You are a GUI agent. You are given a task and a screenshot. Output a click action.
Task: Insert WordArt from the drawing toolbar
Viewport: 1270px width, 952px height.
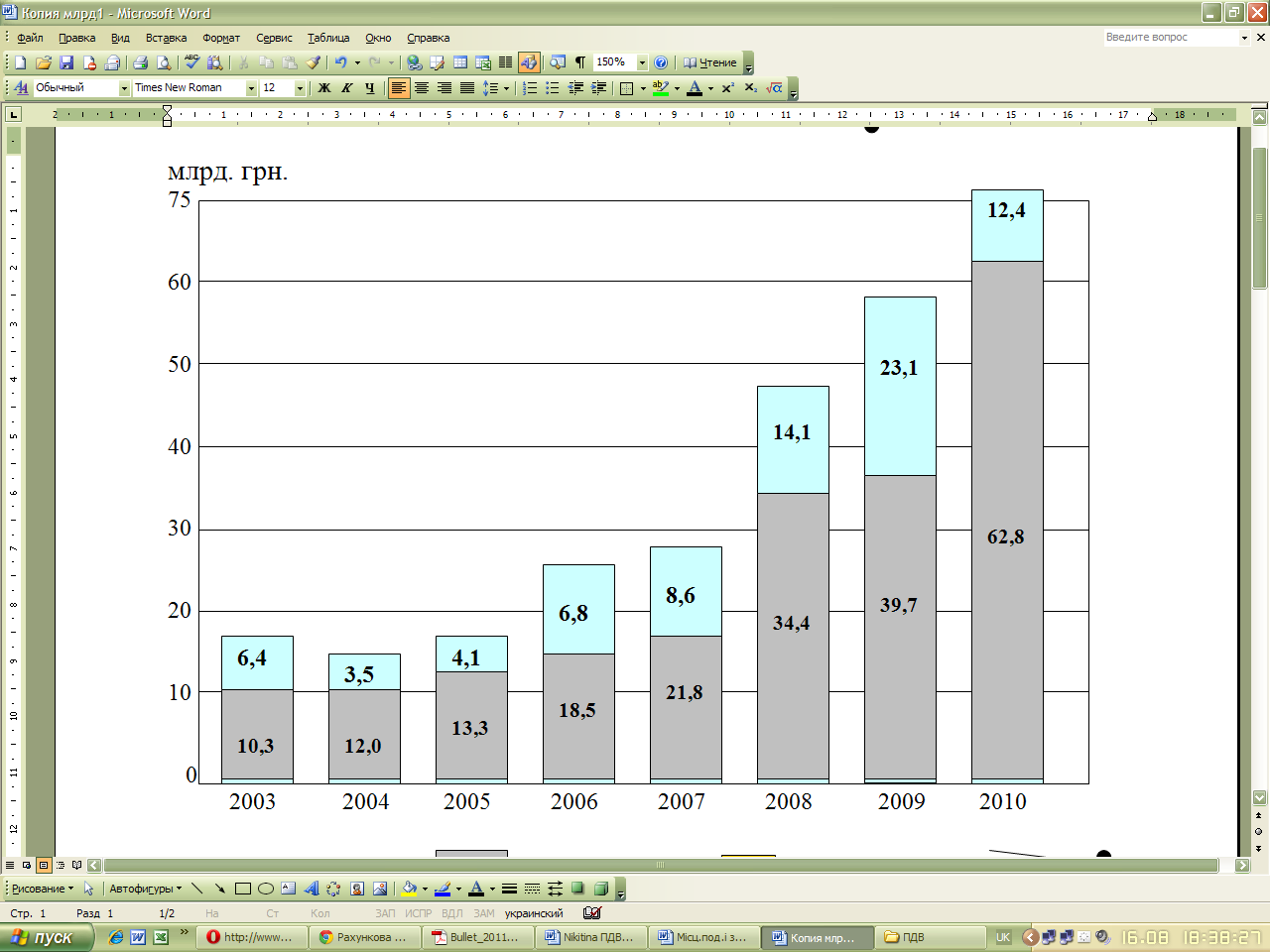(x=311, y=889)
